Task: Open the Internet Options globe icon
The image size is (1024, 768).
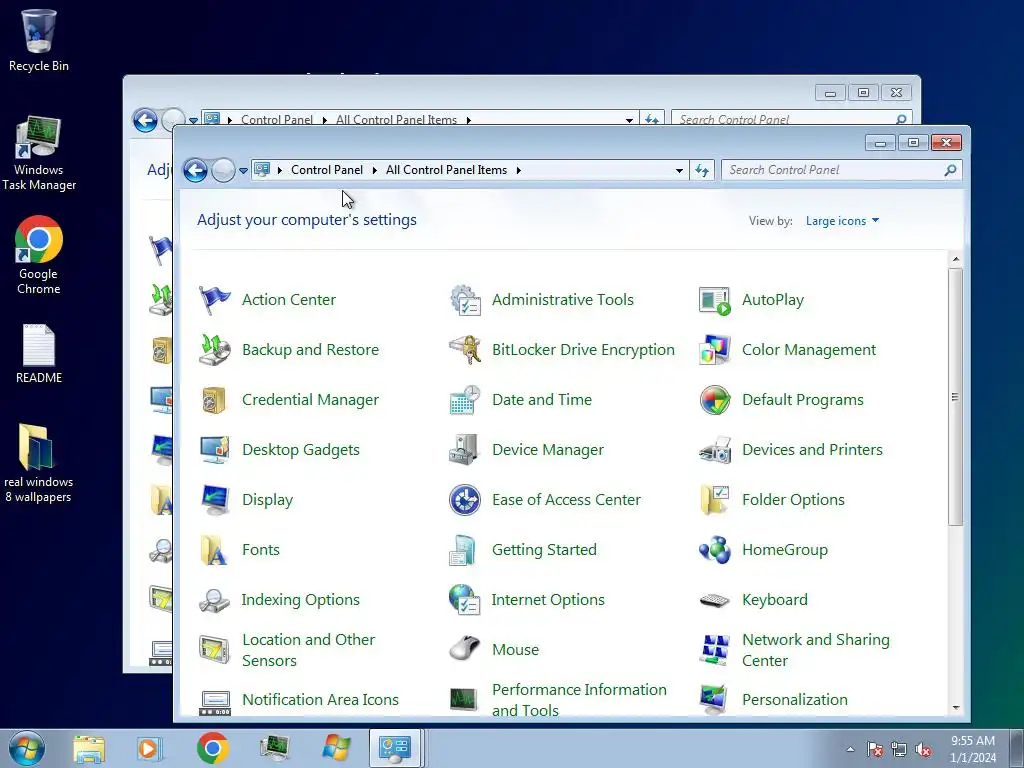Action: pos(465,600)
